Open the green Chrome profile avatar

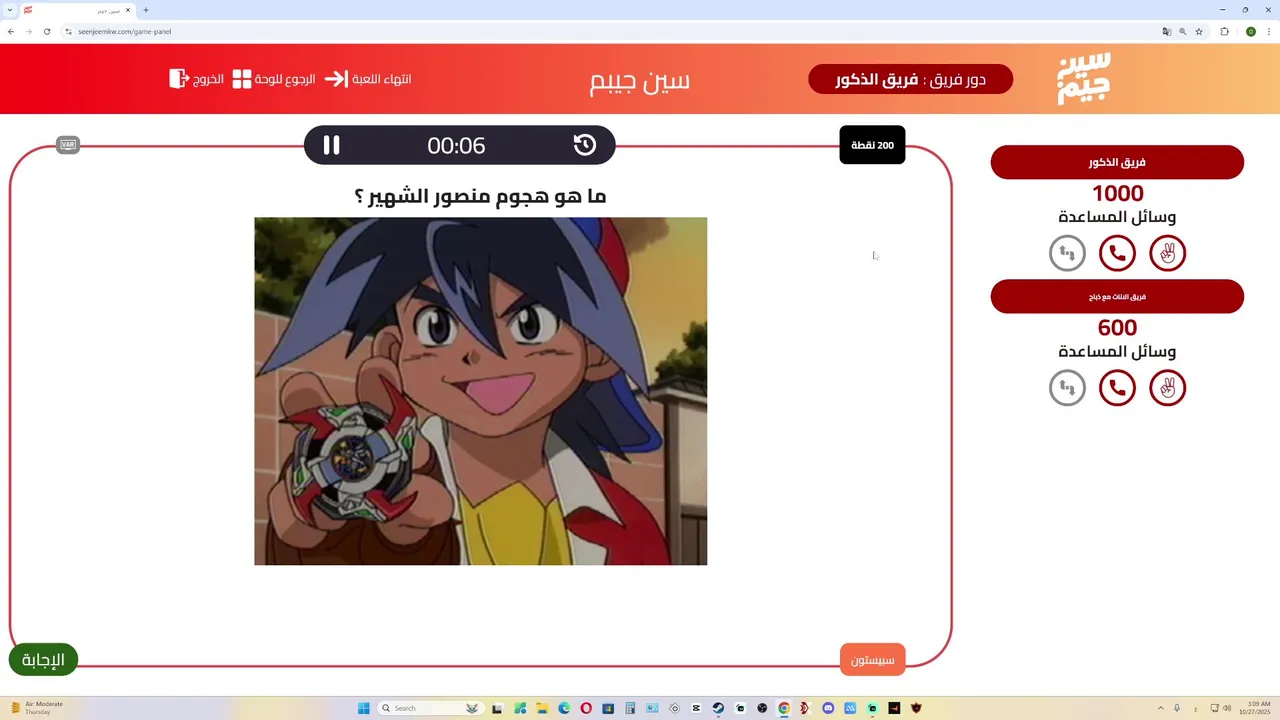[x=1250, y=31]
